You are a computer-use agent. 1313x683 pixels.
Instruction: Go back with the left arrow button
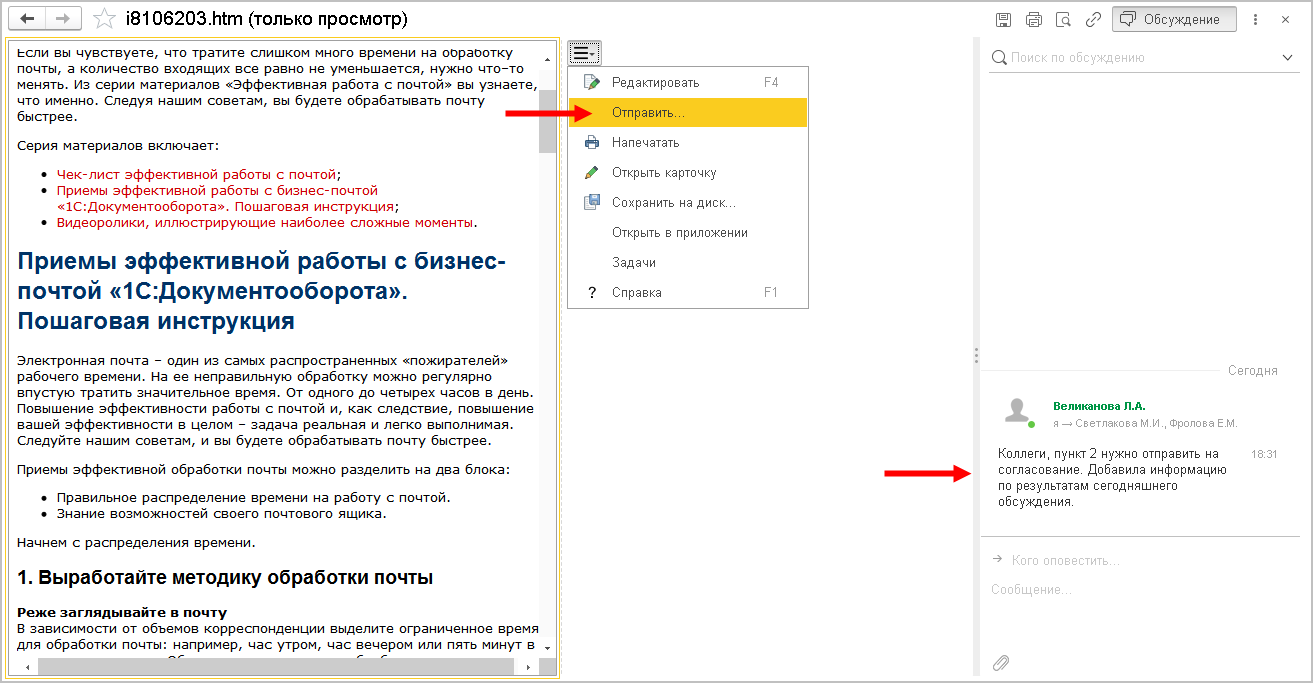[x=27, y=19]
